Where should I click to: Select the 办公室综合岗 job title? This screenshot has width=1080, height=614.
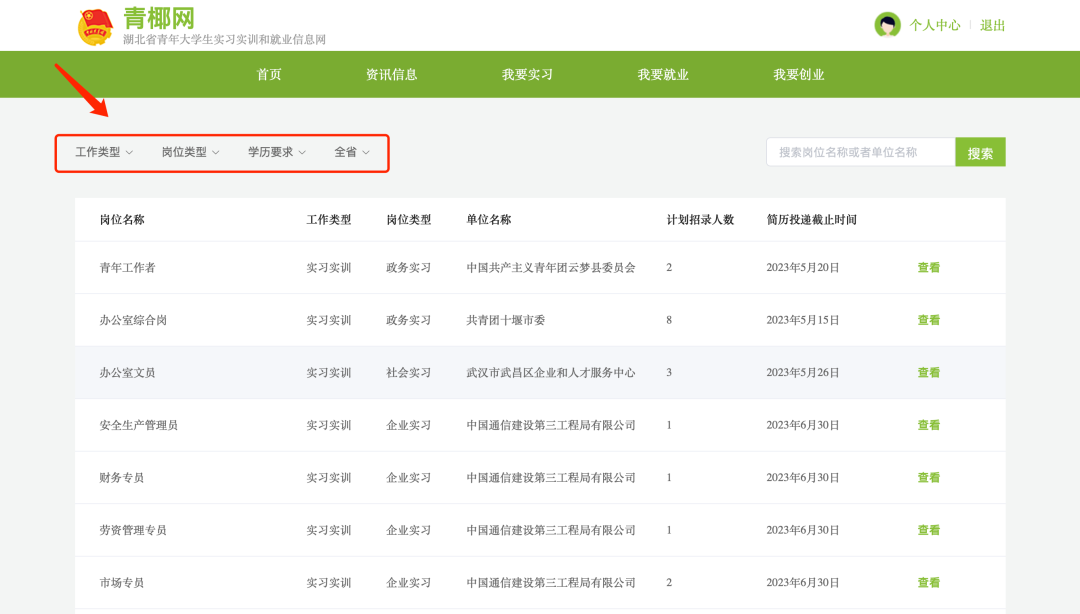133,320
